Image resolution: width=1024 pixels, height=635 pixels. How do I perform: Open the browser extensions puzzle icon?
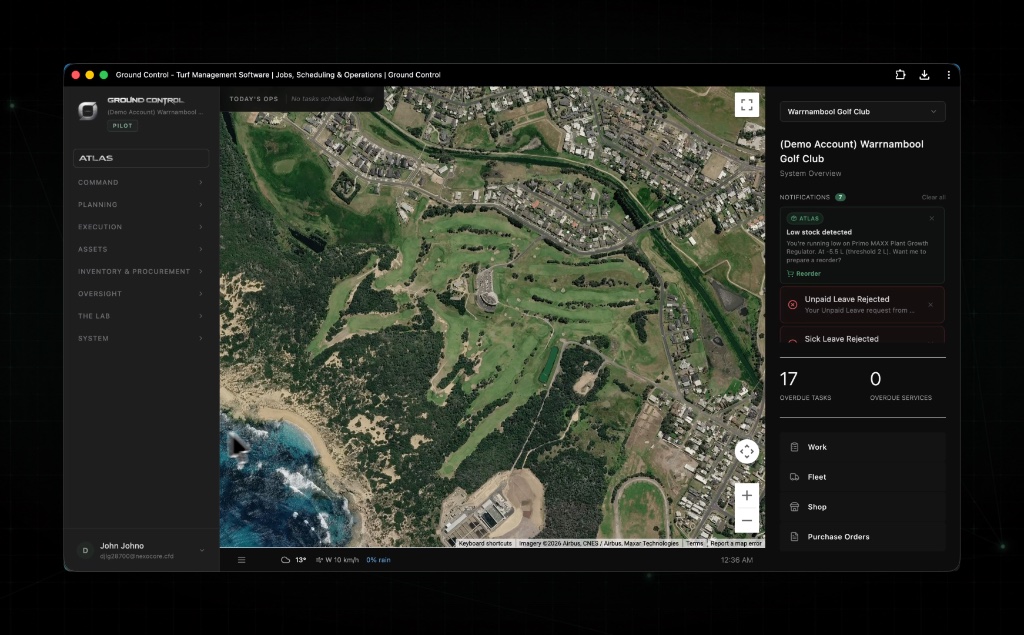point(900,75)
